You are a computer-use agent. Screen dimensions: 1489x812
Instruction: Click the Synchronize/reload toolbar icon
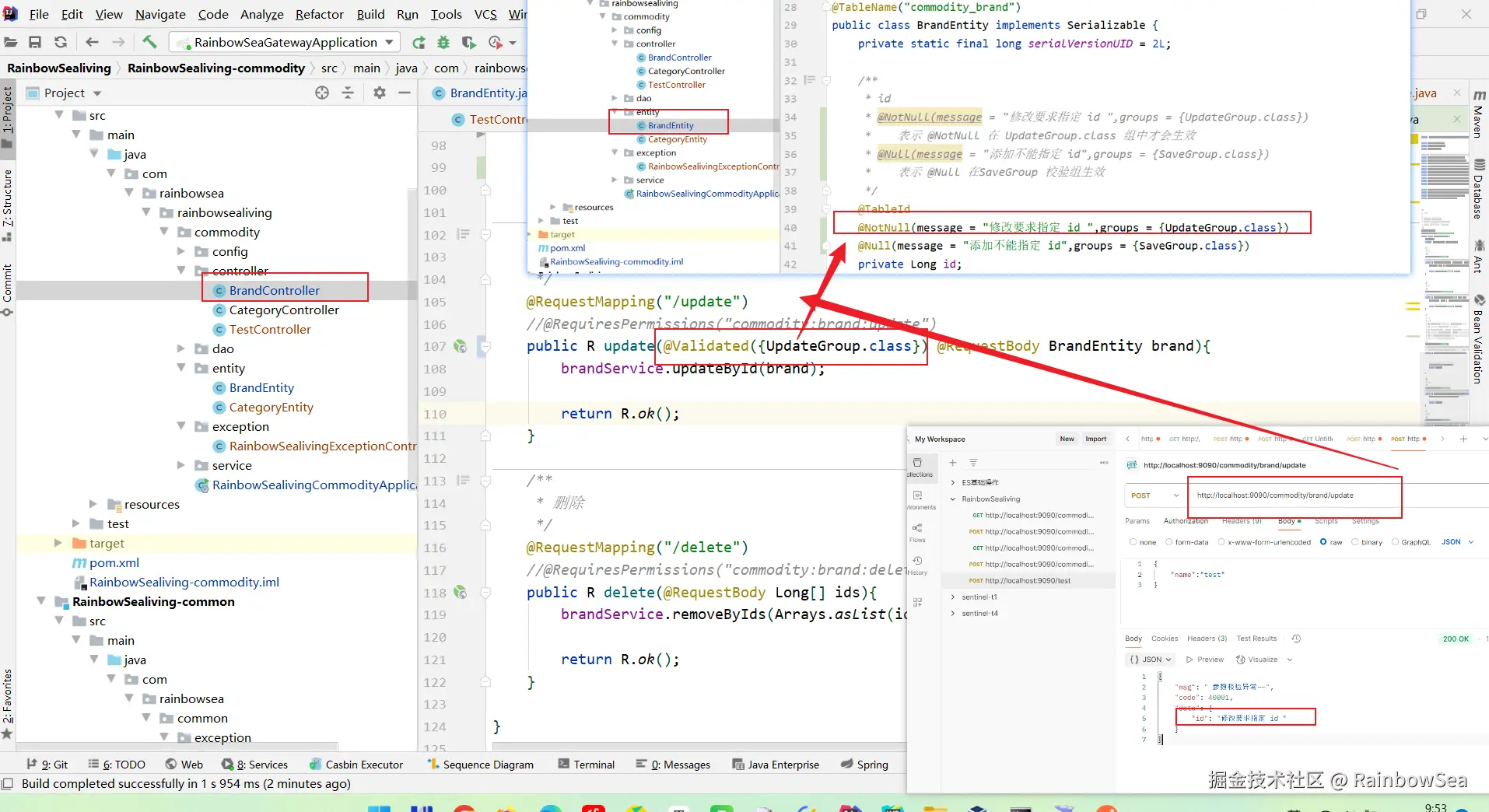pos(61,42)
